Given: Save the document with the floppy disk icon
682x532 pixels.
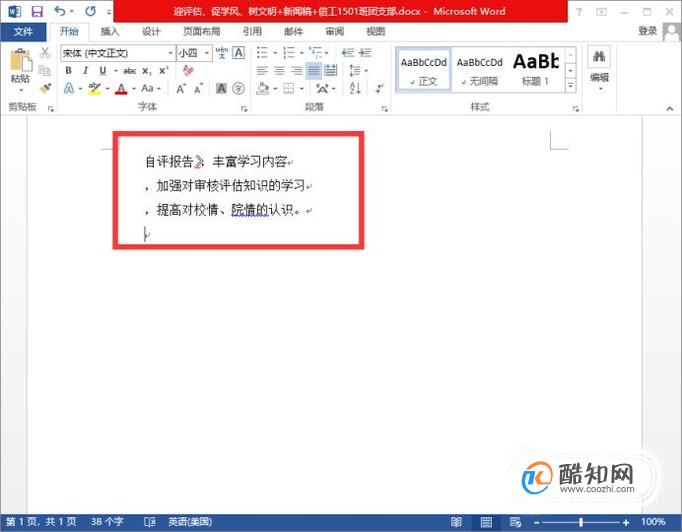Looking at the screenshot, I should pos(37,11).
